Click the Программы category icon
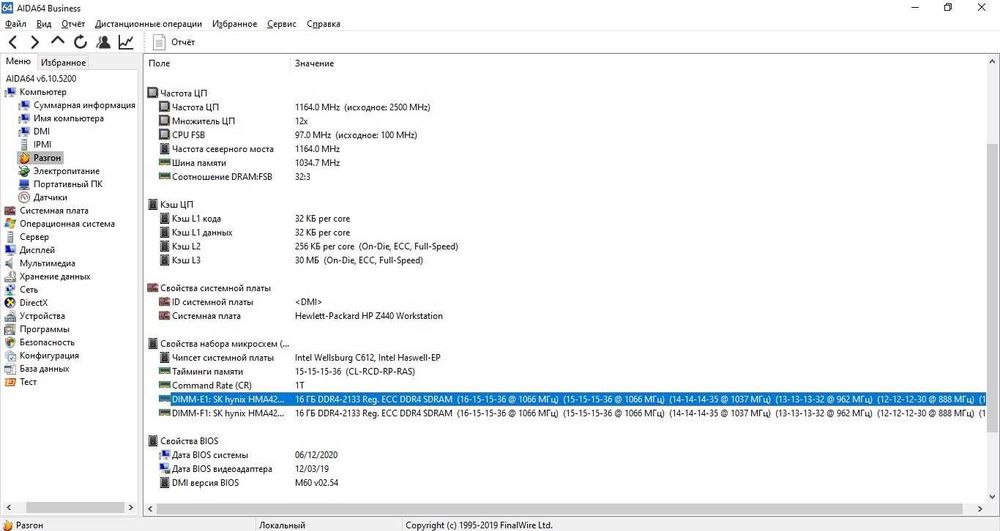1000x531 pixels. [x=10, y=329]
